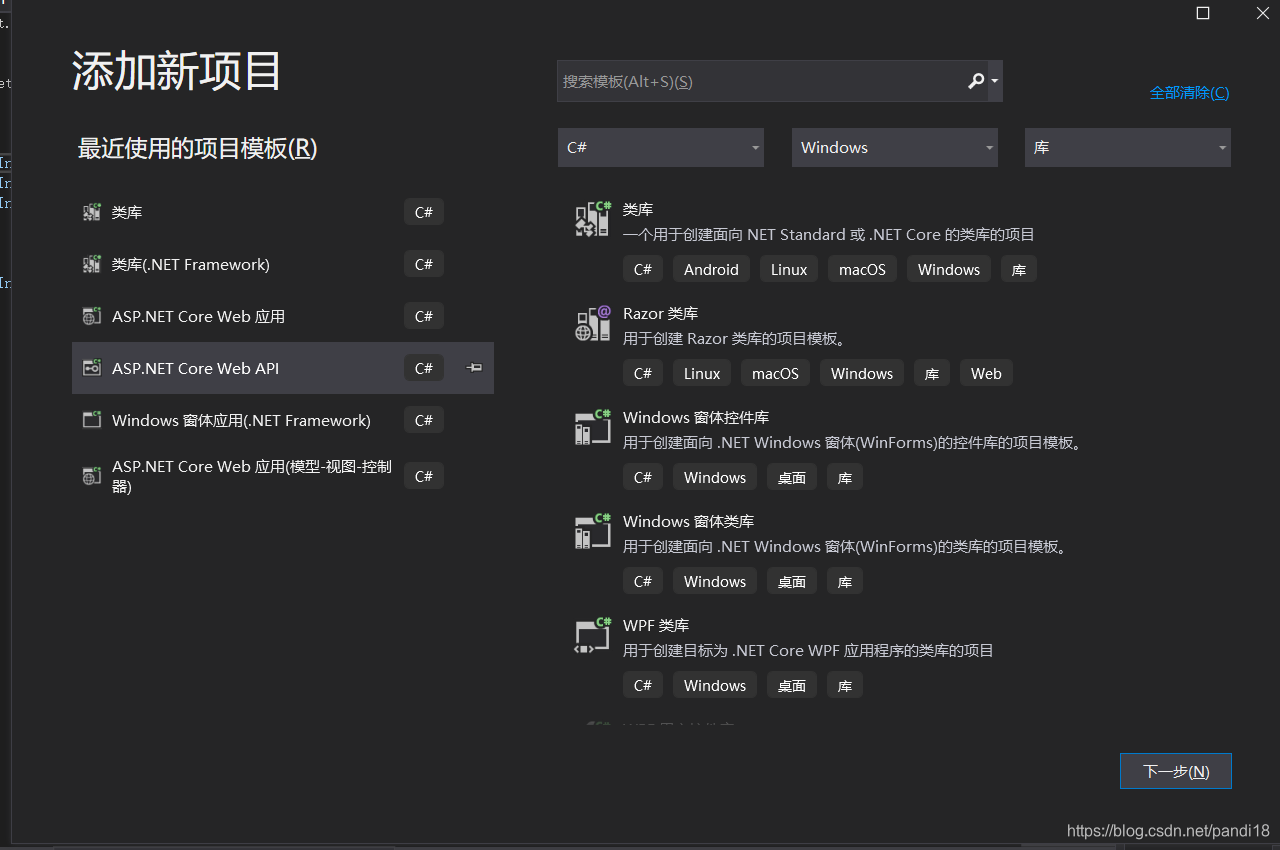This screenshot has height=850, width=1280.
Task: Click the Windows 窗体控件库 template icon
Action: point(593,427)
